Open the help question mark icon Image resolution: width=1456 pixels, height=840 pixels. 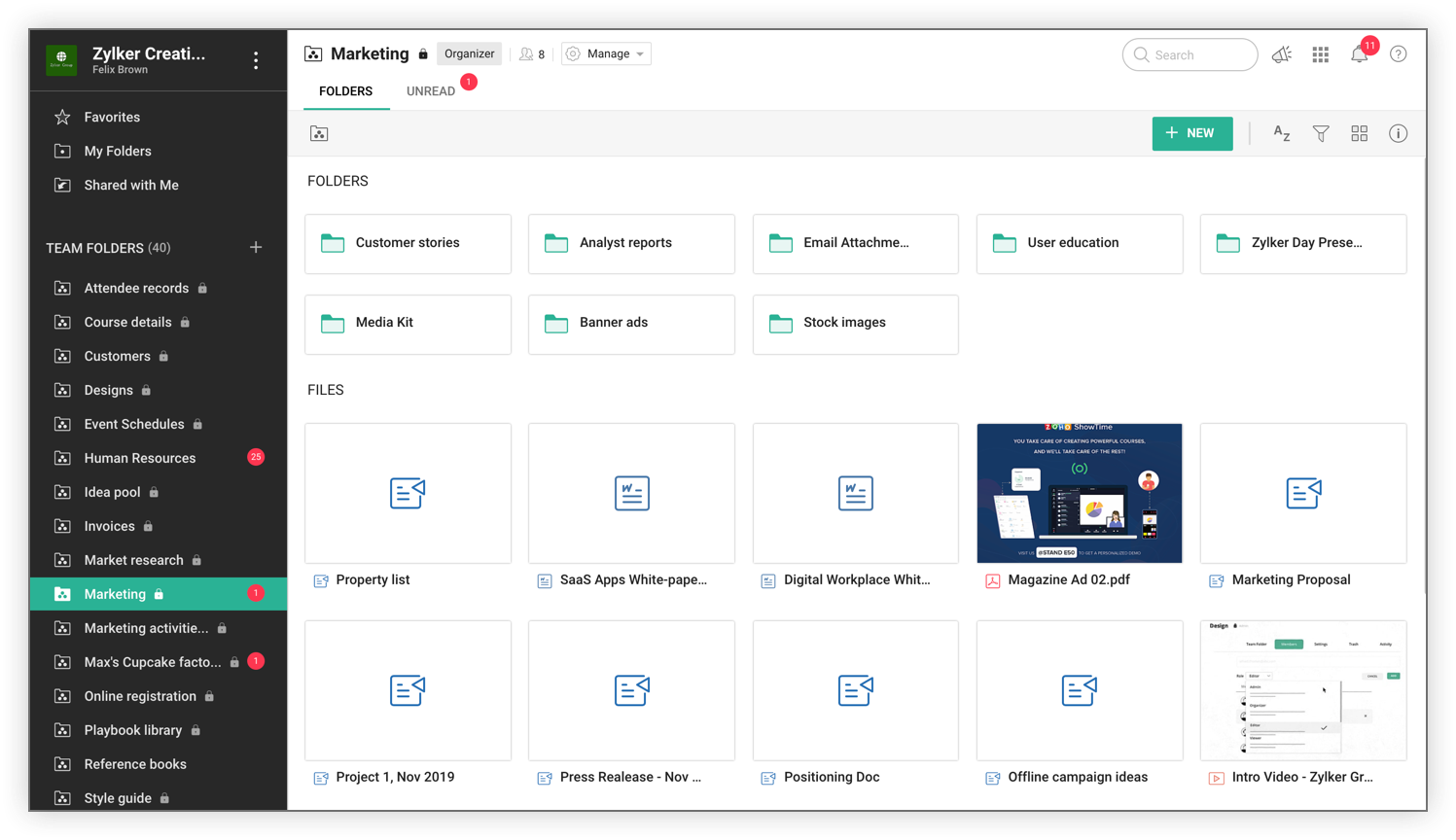point(1398,54)
